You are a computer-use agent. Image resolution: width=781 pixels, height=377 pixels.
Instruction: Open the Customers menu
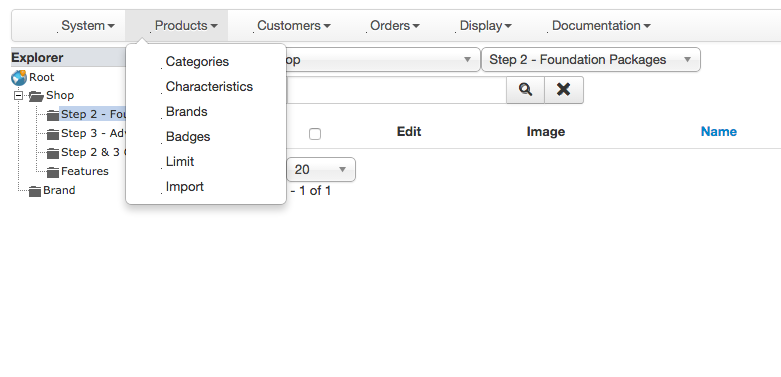[293, 25]
